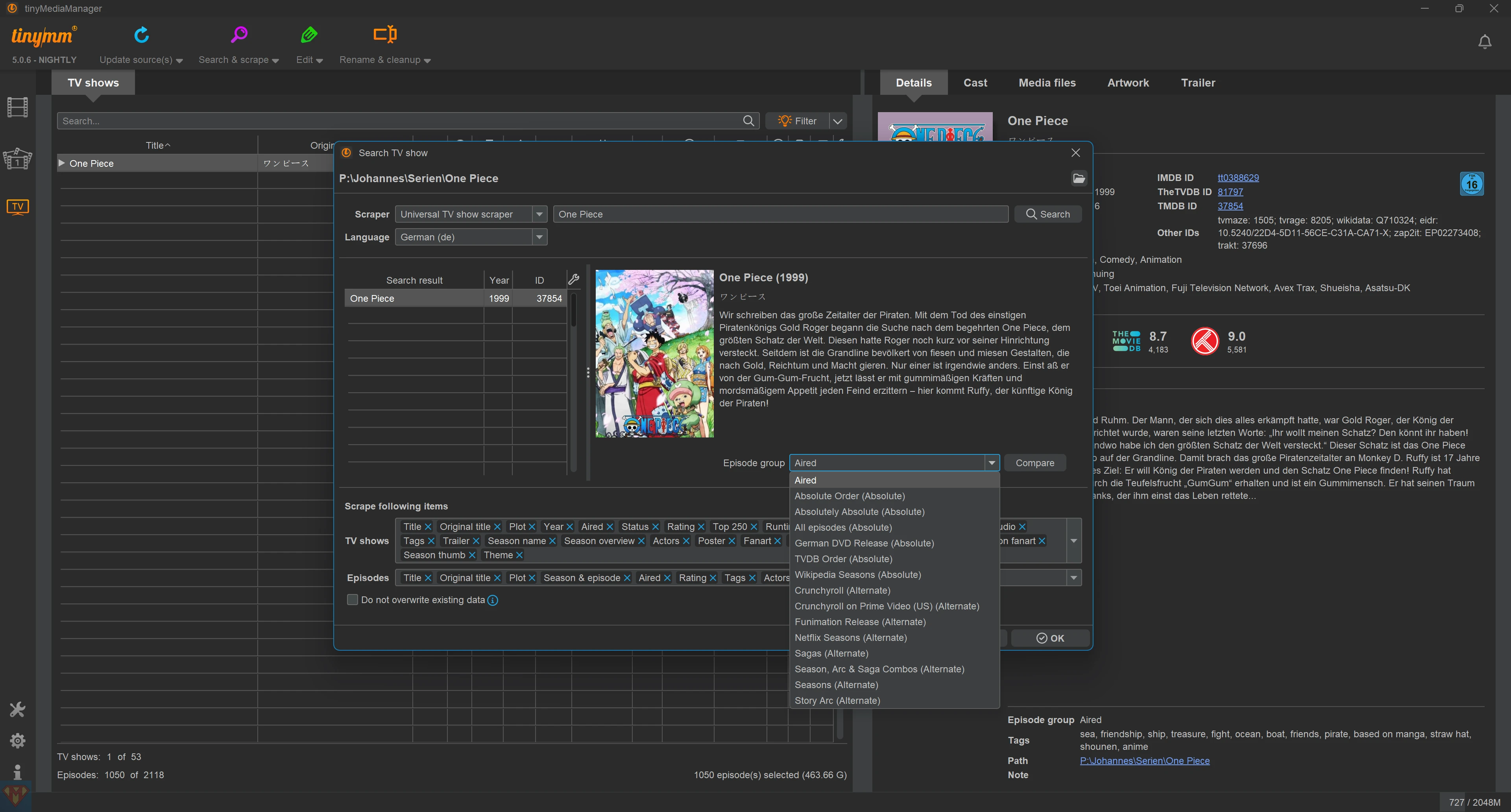Click the Compare button
The width and height of the screenshot is (1511, 812).
tap(1035, 463)
